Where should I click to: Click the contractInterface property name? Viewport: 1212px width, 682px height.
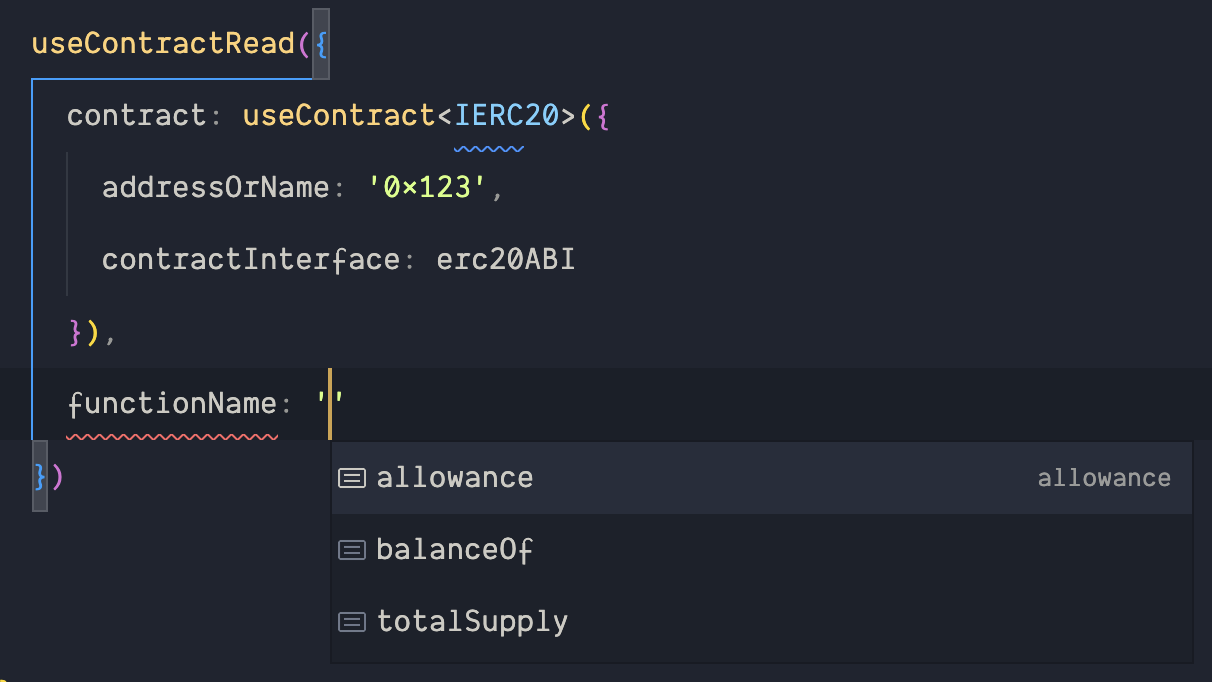248,258
